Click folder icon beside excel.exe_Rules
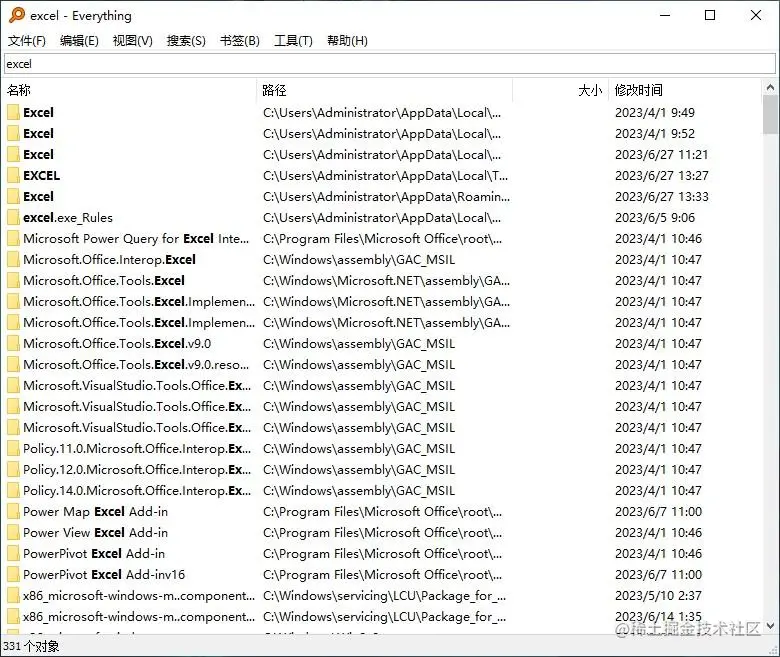 coord(13,217)
